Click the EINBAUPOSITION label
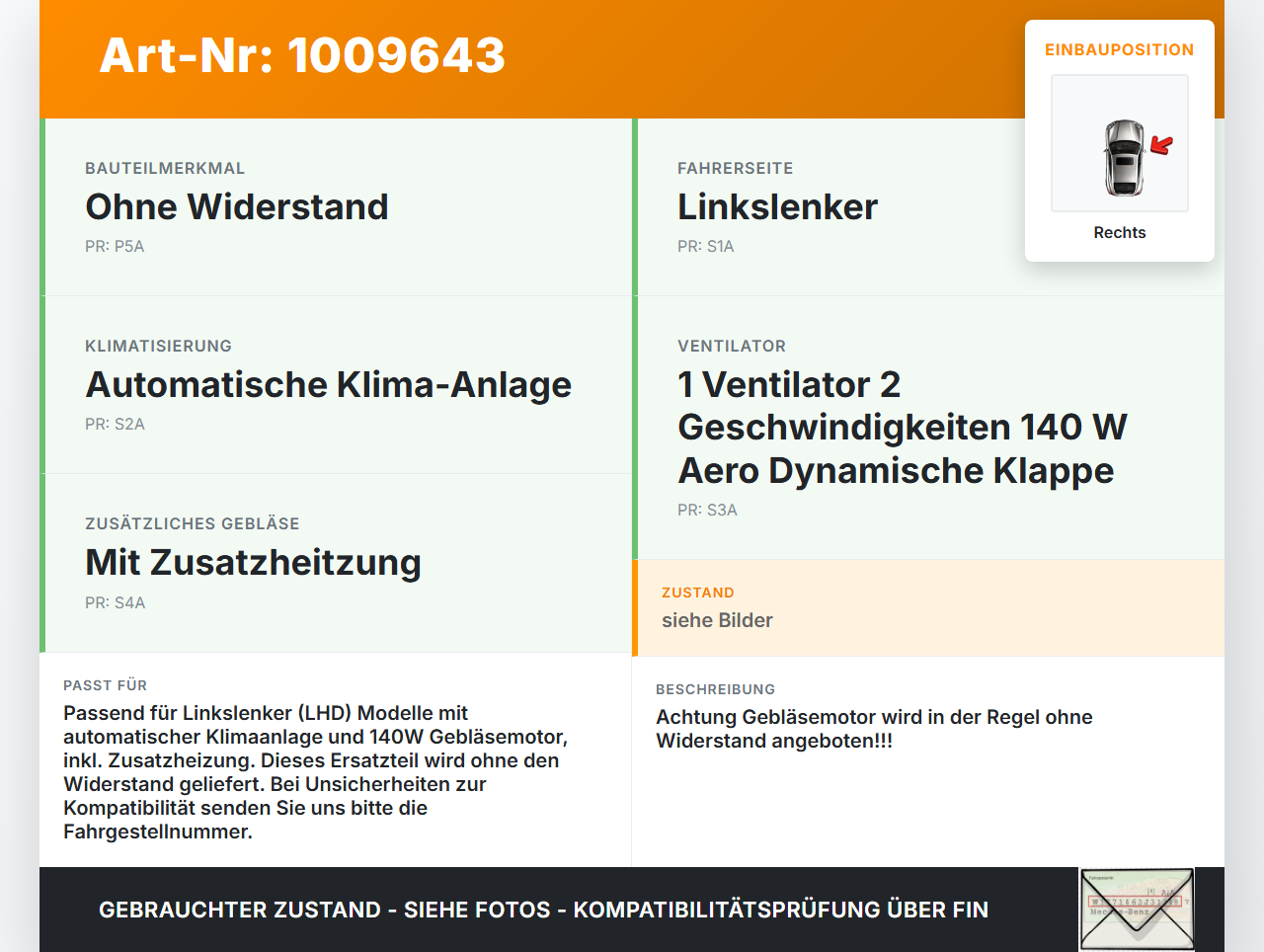 (1120, 49)
